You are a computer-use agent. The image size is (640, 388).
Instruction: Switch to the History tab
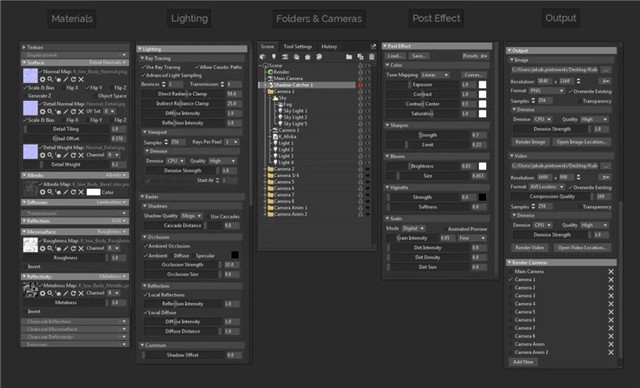(x=329, y=47)
